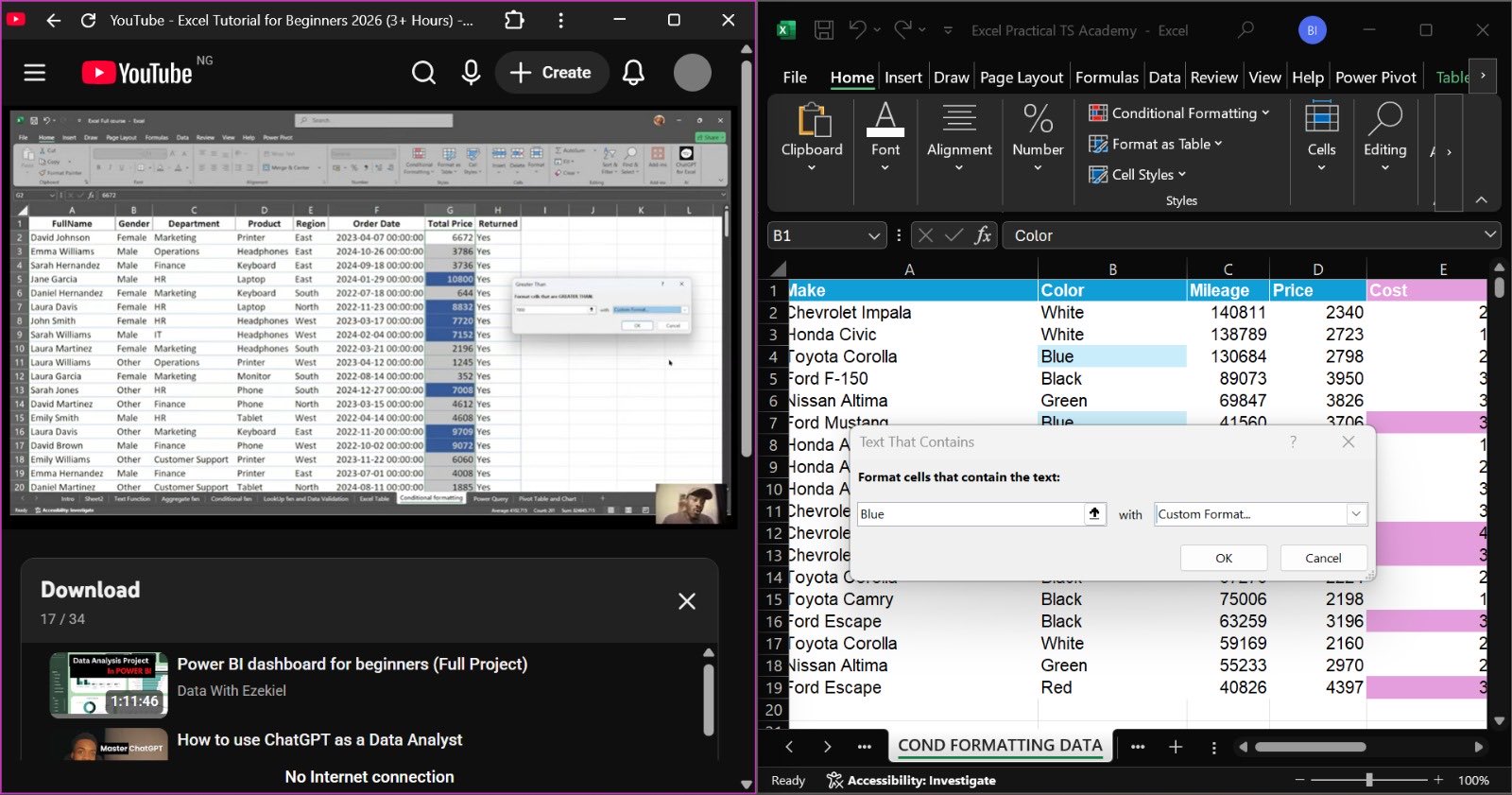This screenshot has width=1512, height=795.
Task: Expand the Conditional Formatting dropdown
Action: 1179,113
